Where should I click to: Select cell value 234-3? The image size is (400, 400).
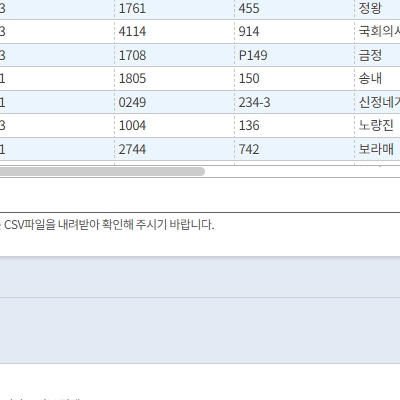[254, 102]
